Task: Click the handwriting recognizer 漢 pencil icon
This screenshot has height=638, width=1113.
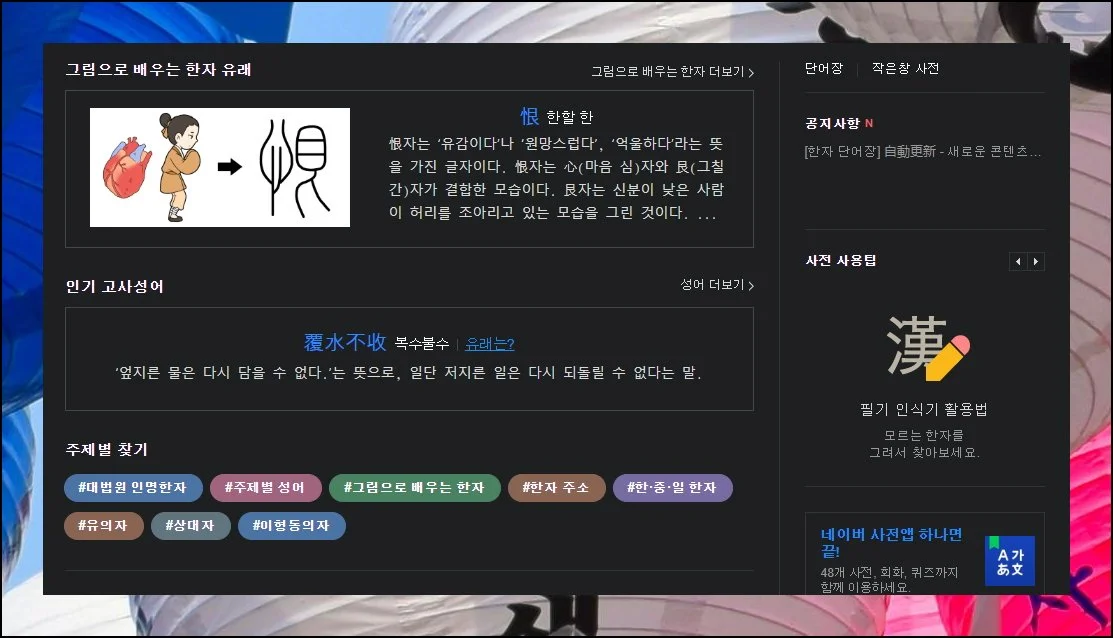Action: tap(927, 347)
